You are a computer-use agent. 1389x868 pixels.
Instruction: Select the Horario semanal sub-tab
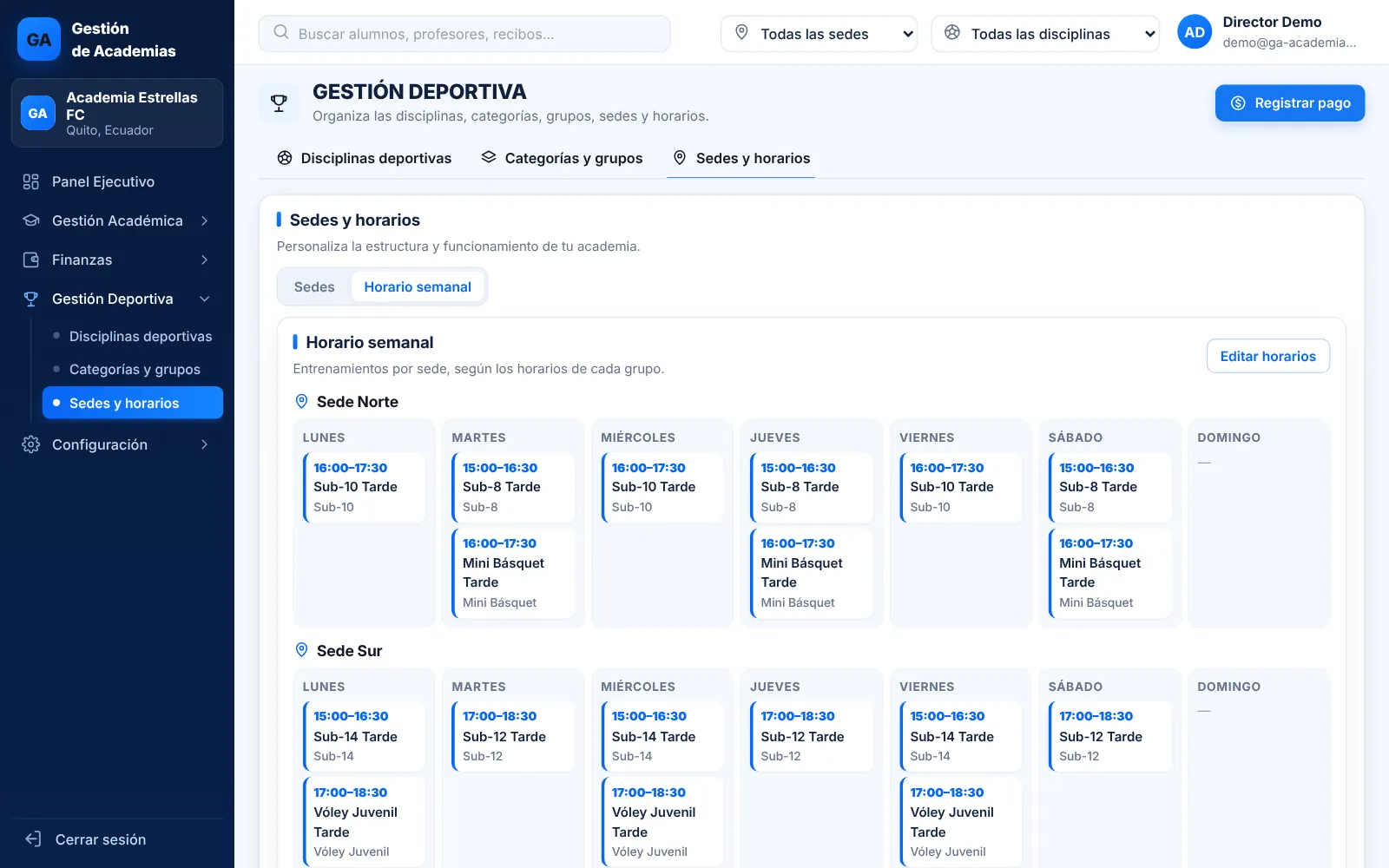tap(418, 286)
